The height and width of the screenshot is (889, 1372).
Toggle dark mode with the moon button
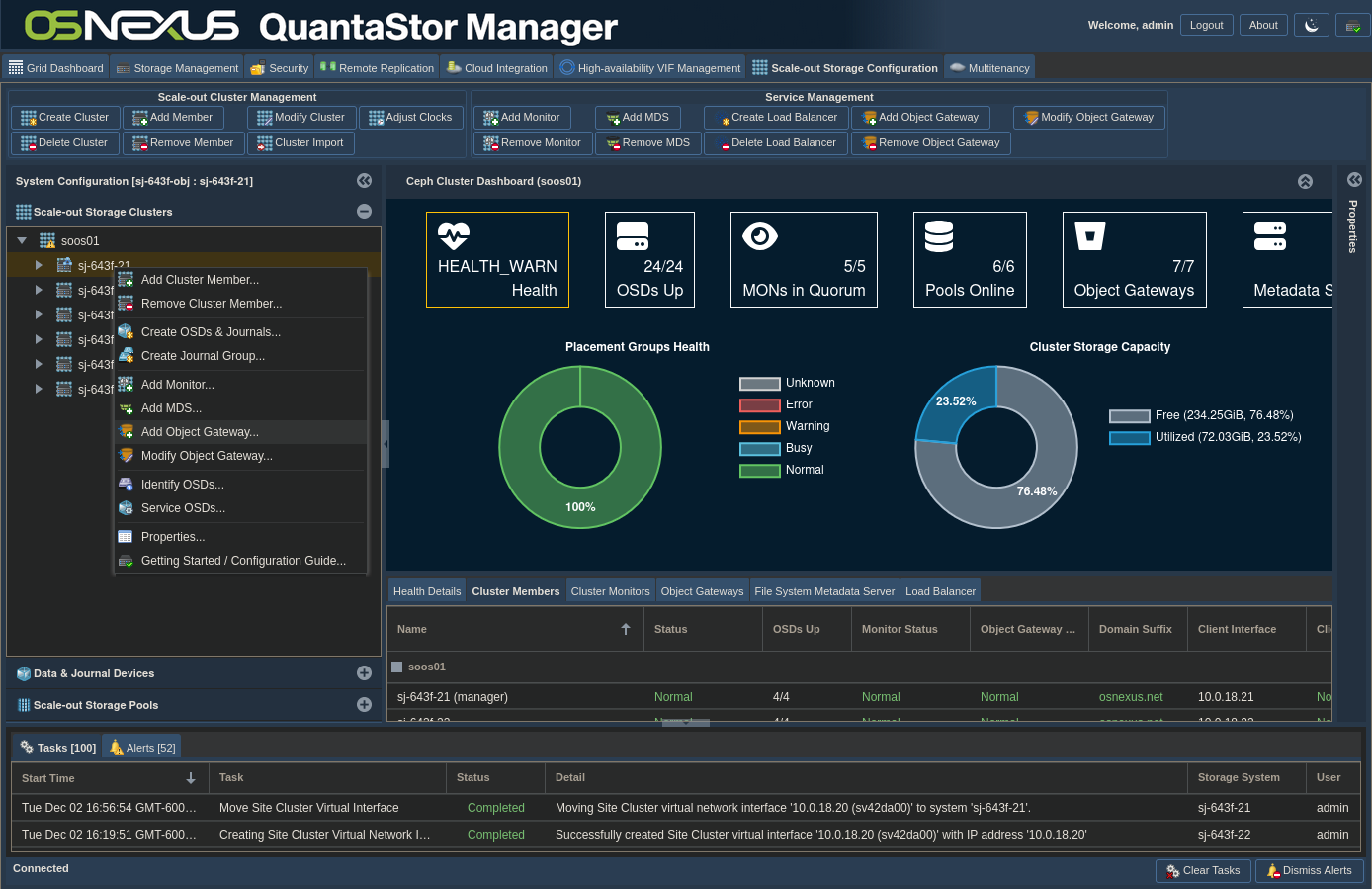pos(1311,26)
